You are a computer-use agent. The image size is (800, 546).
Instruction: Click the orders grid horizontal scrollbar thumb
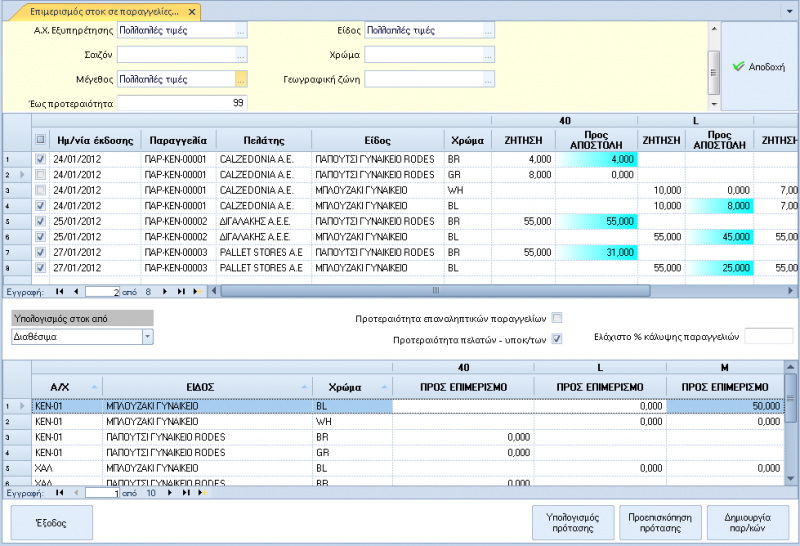[x=435, y=291]
